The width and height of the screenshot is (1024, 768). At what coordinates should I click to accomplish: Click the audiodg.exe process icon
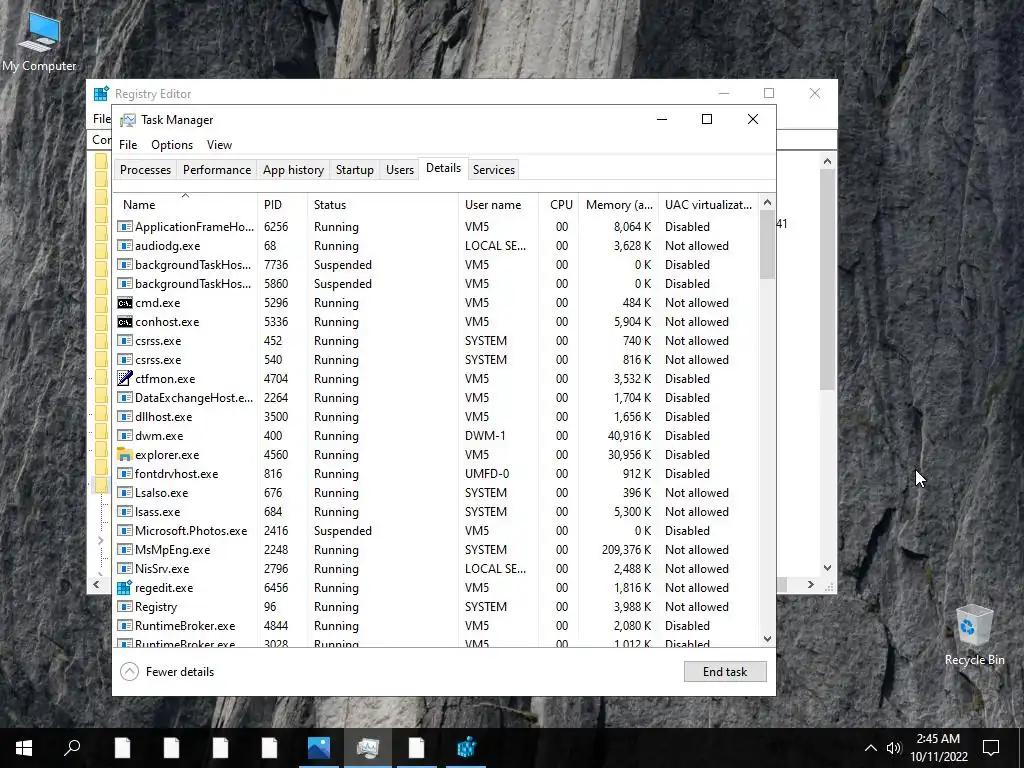(x=125, y=246)
